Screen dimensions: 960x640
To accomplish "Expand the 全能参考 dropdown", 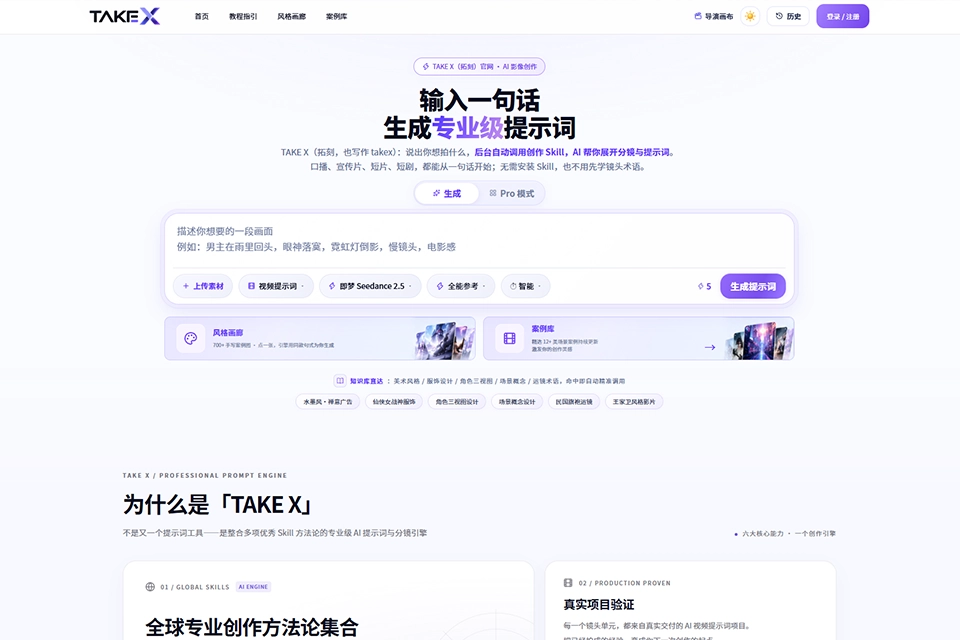I will pyautogui.click(x=461, y=286).
